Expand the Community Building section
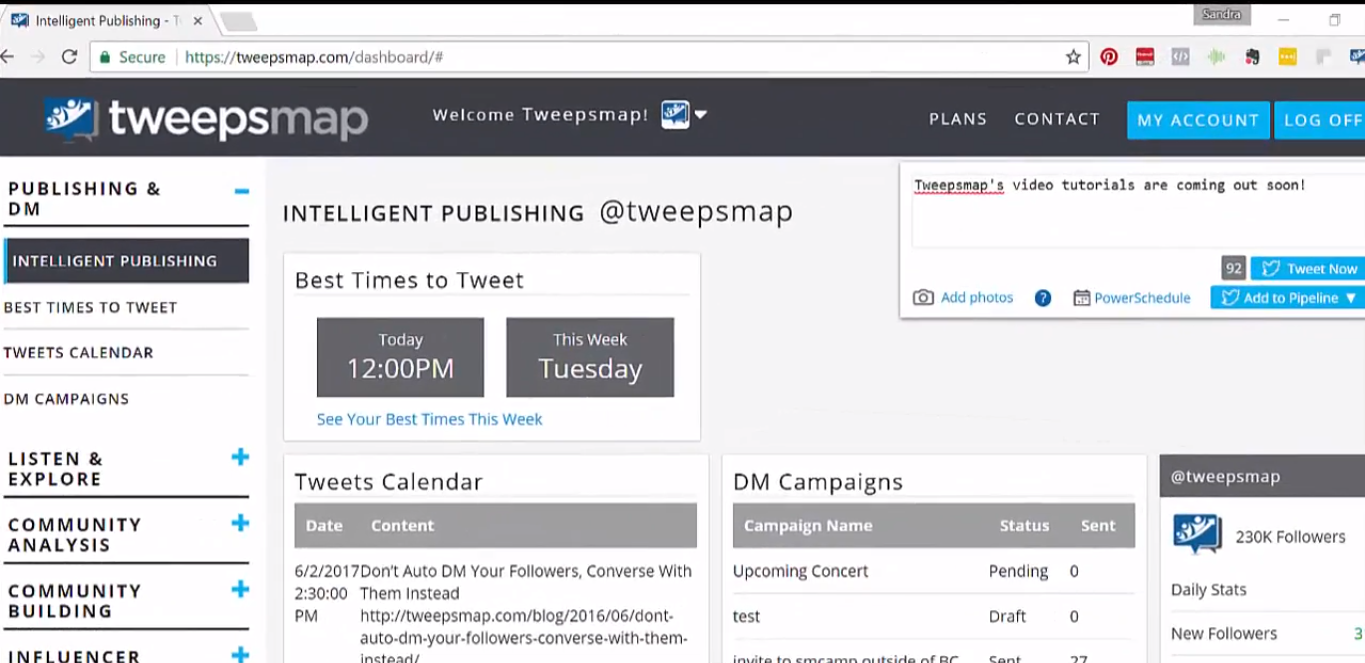This screenshot has height=663, width=1365. tap(240, 590)
